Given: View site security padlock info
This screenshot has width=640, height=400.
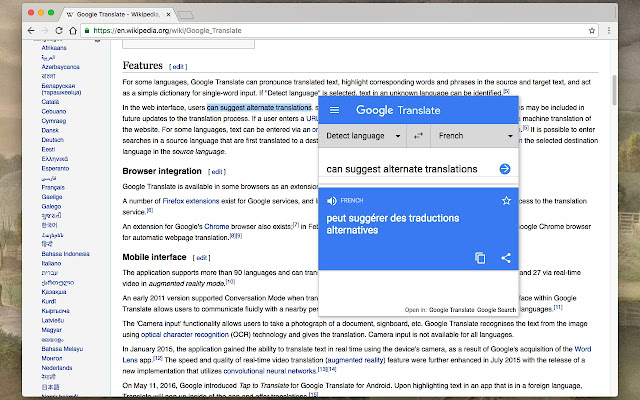Looking at the screenshot, I should tap(87, 31).
